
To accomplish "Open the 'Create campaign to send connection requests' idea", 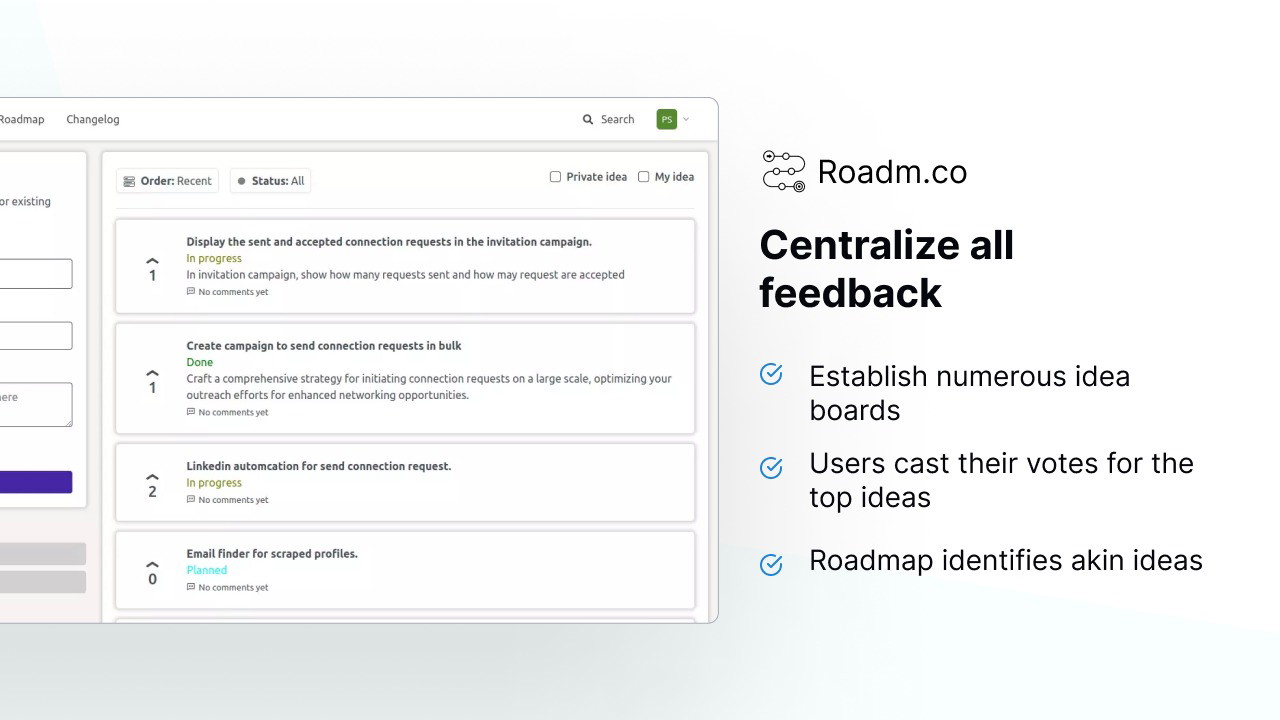I will click(323, 346).
